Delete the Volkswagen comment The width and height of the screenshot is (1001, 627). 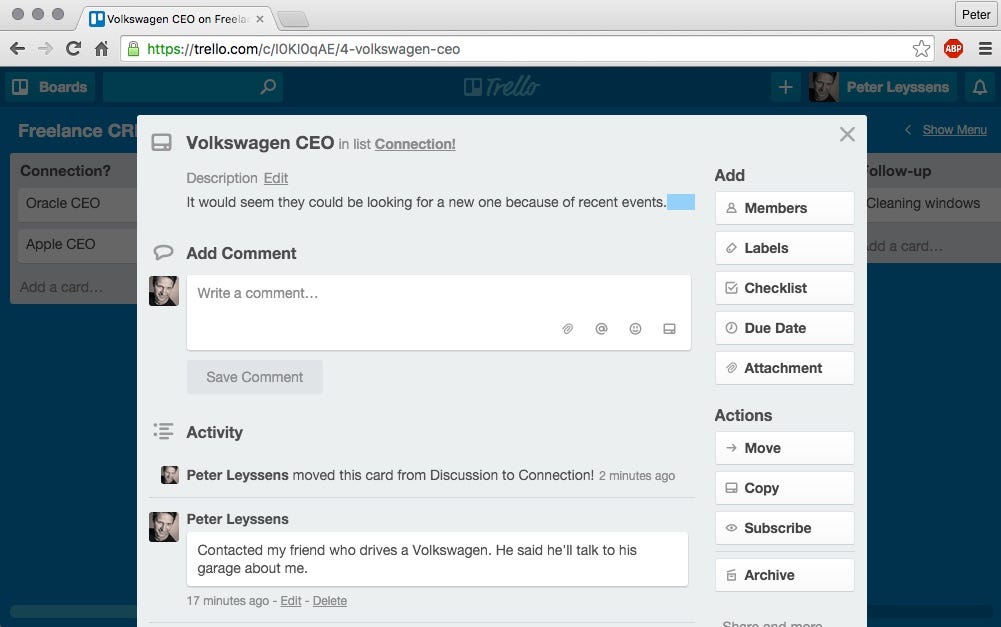pyautogui.click(x=330, y=601)
